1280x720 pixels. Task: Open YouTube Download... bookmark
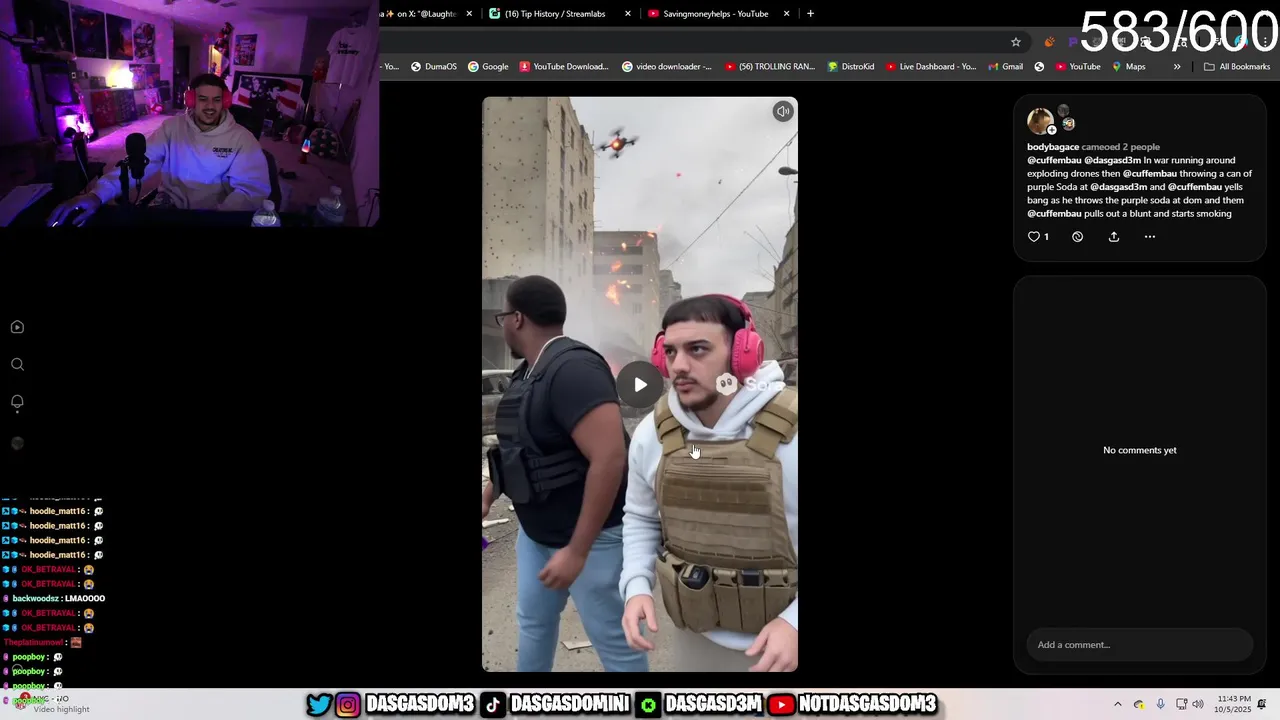[x=563, y=67]
